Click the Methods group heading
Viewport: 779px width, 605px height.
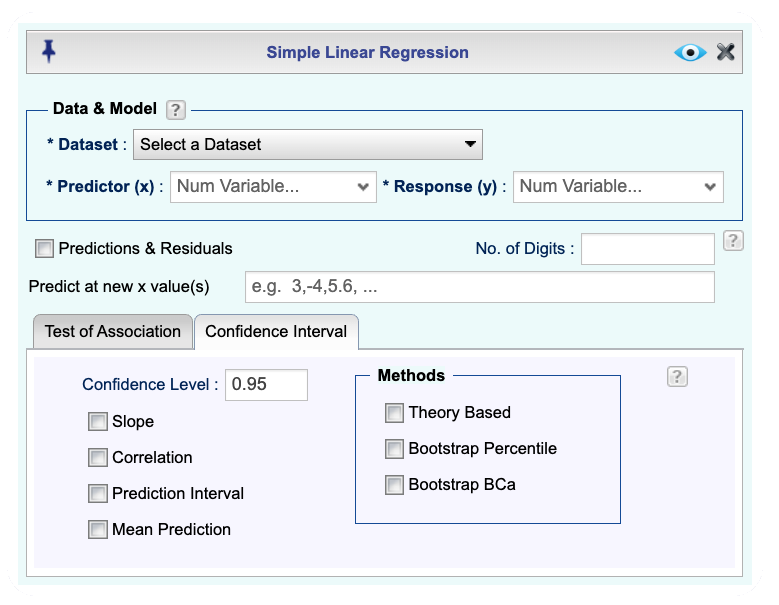(x=411, y=376)
